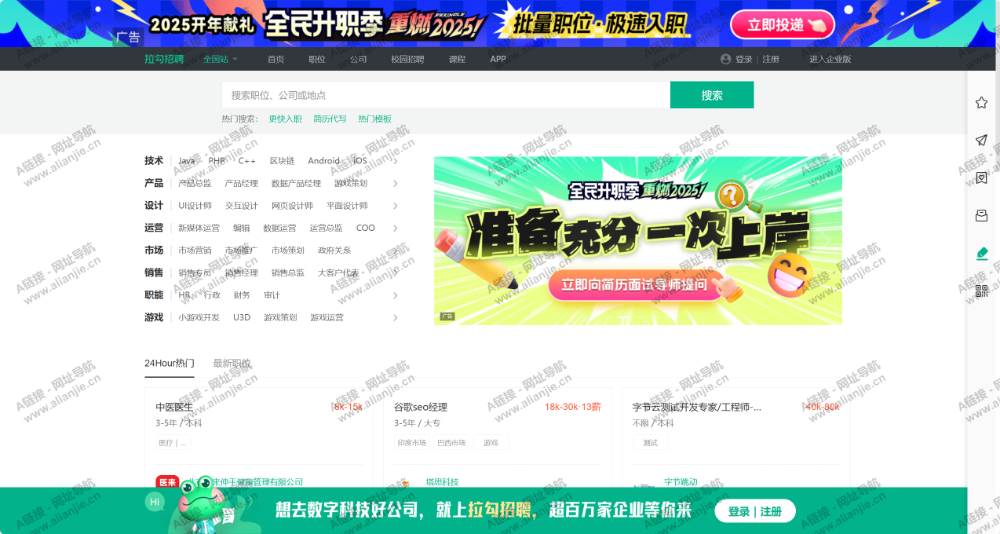Select 产品经理 under 产品
The width and height of the screenshot is (1000, 534).
click(241, 183)
